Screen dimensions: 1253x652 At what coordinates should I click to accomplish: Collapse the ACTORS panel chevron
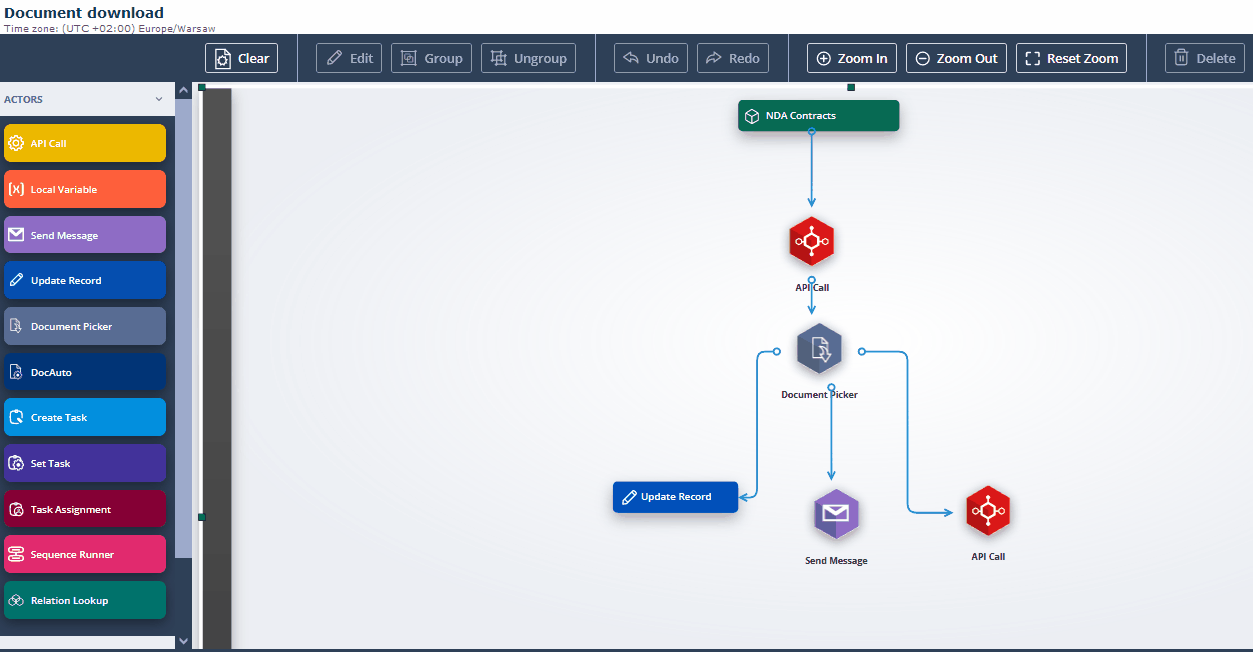(158, 99)
